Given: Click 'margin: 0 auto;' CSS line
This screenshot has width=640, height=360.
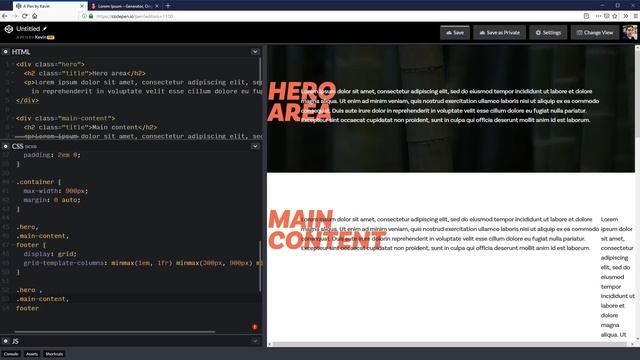Looking at the screenshot, I should (52, 200).
